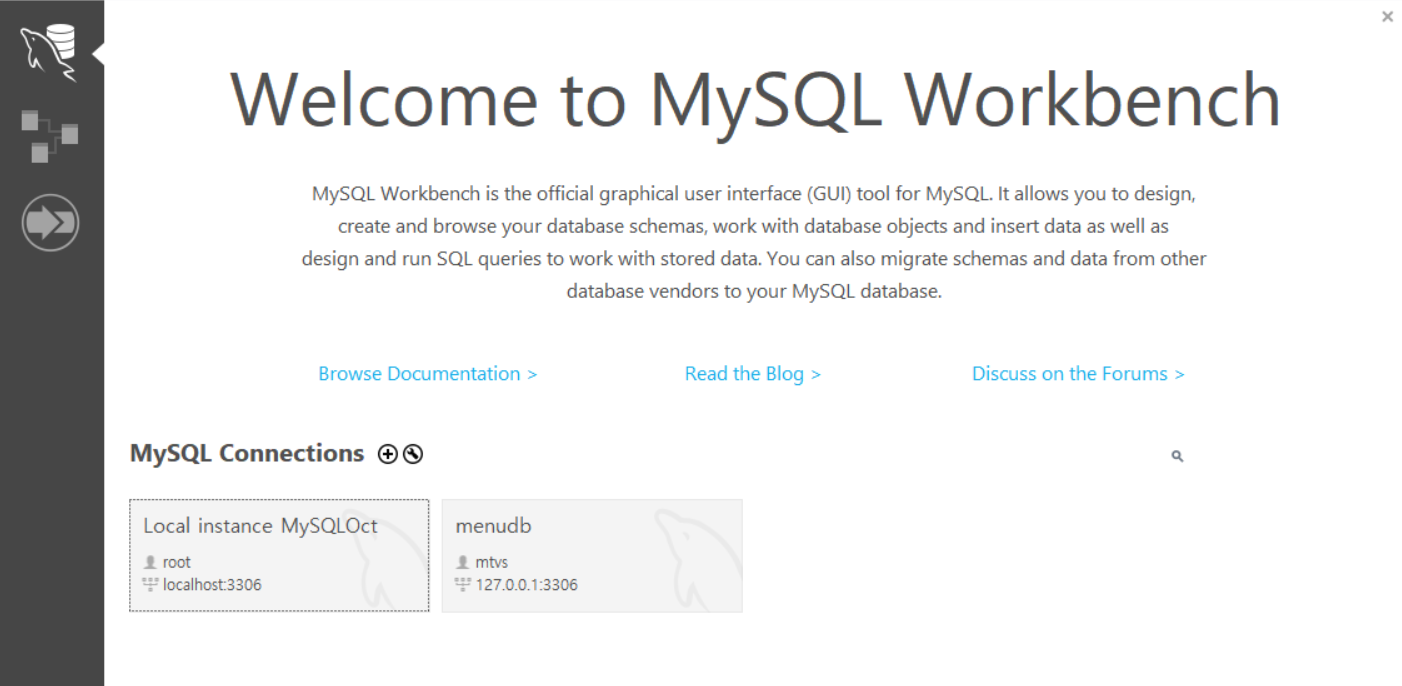Open the MySQL connections home view in sidebar
The image size is (1402, 686).
click(50, 53)
